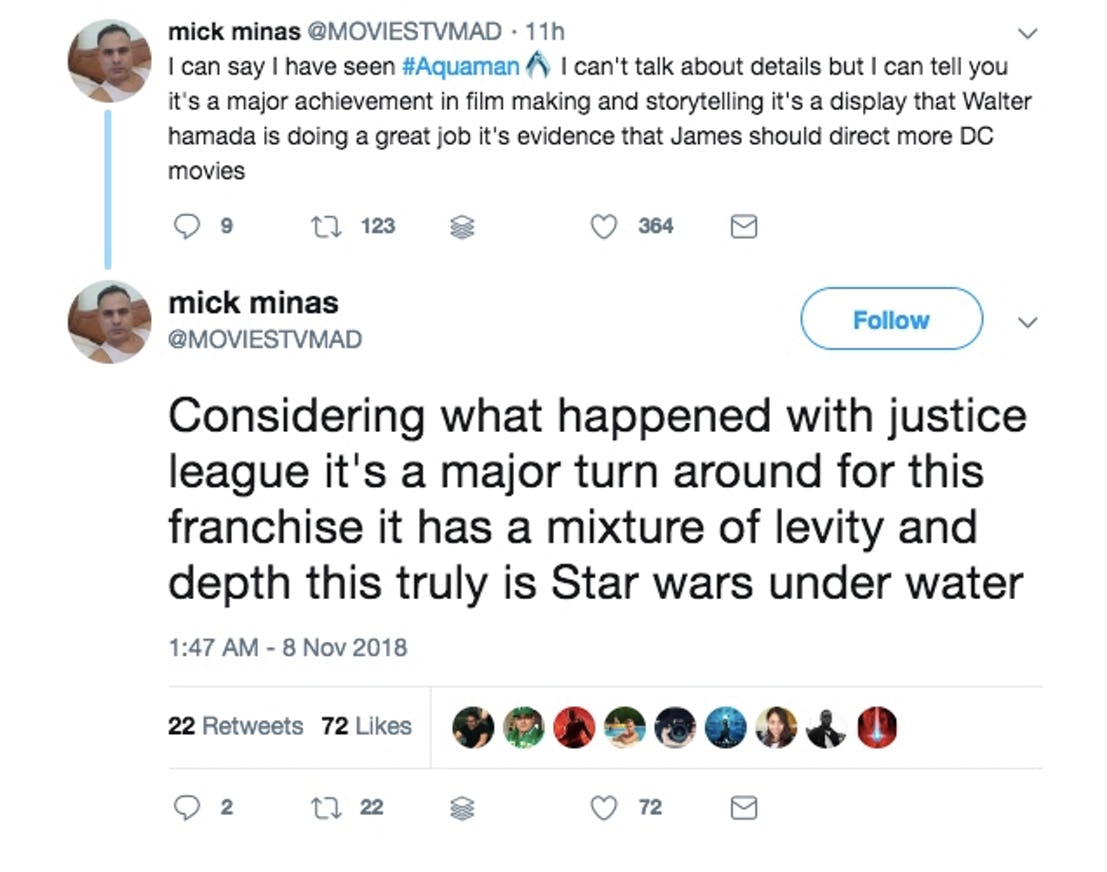Open the @MOVIESTVMAD handle below mick minas
1107x872 pixels.
point(265,340)
